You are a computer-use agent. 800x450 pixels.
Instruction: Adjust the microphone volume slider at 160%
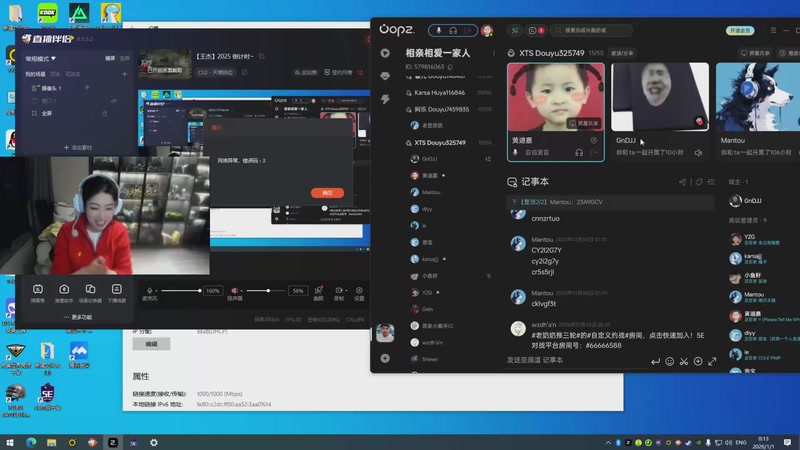[x=181, y=291]
